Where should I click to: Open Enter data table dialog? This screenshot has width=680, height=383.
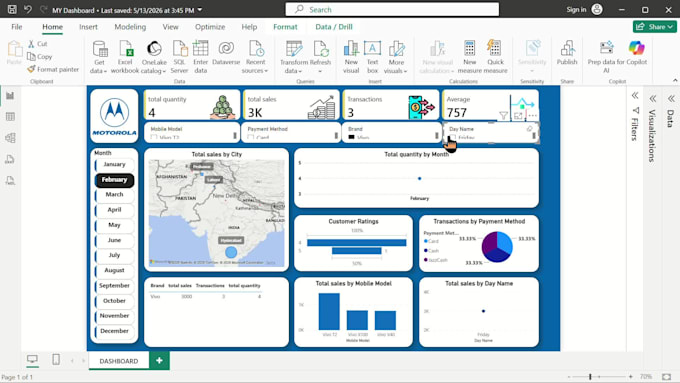200,57
